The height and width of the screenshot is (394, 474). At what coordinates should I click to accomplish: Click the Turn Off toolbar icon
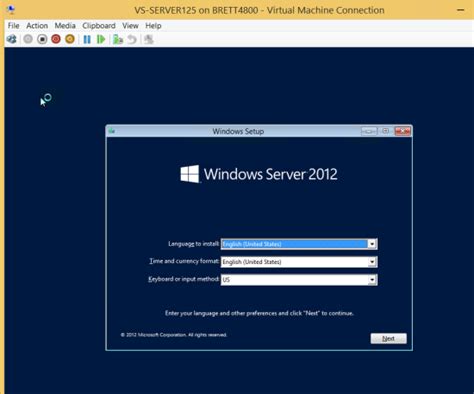click(x=42, y=39)
